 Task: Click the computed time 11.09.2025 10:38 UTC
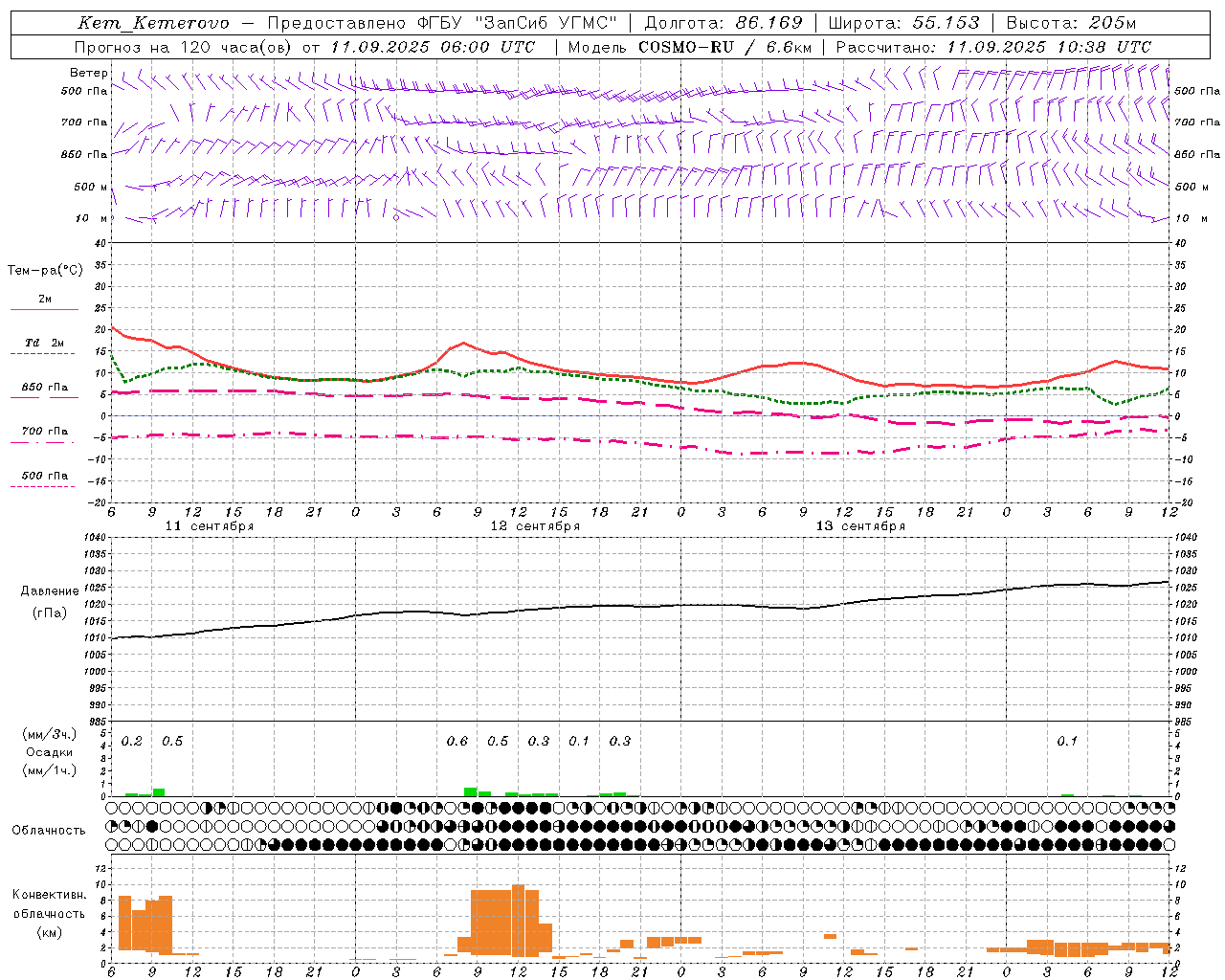tap(1049, 47)
